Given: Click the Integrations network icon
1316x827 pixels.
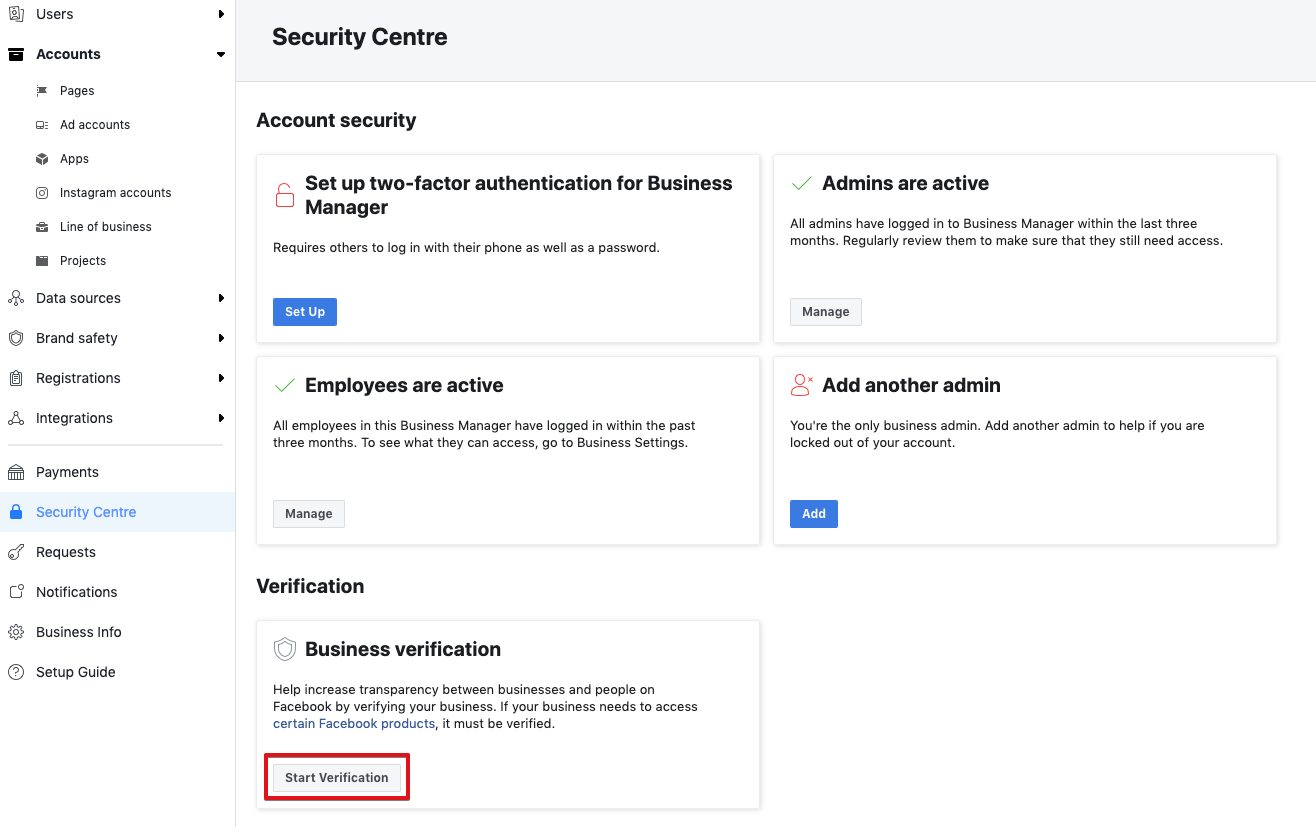Looking at the screenshot, I should coord(16,418).
